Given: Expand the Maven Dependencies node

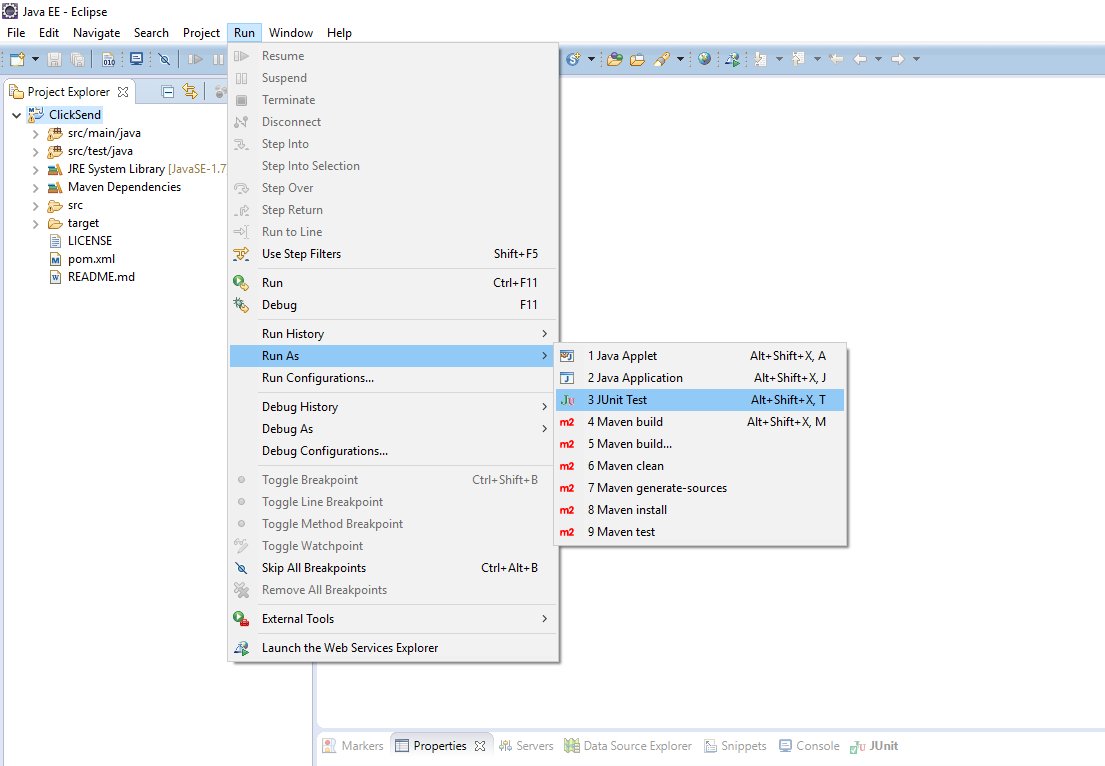Looking at the screenshot, I should pos(35,188).
